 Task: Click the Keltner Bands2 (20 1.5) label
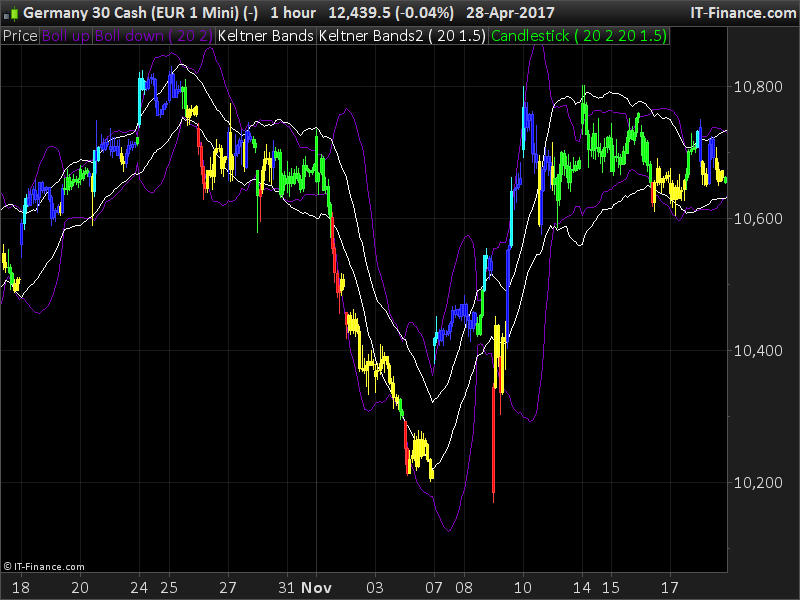(402, 36)
